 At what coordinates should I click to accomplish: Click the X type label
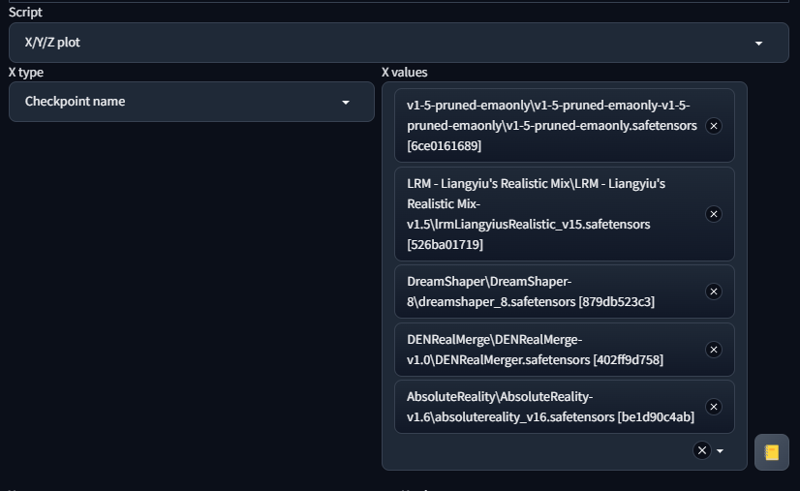coord(26,72)
